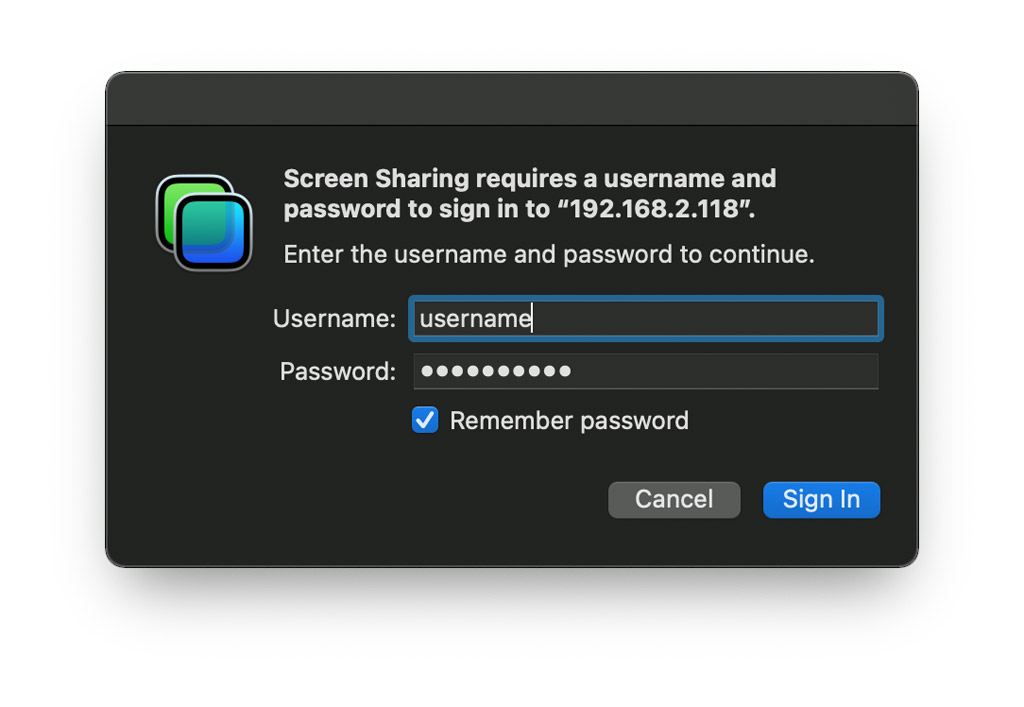Toggle the Remember password checkbox
This screenshot has width=1024, height=707.
(424, 420)
